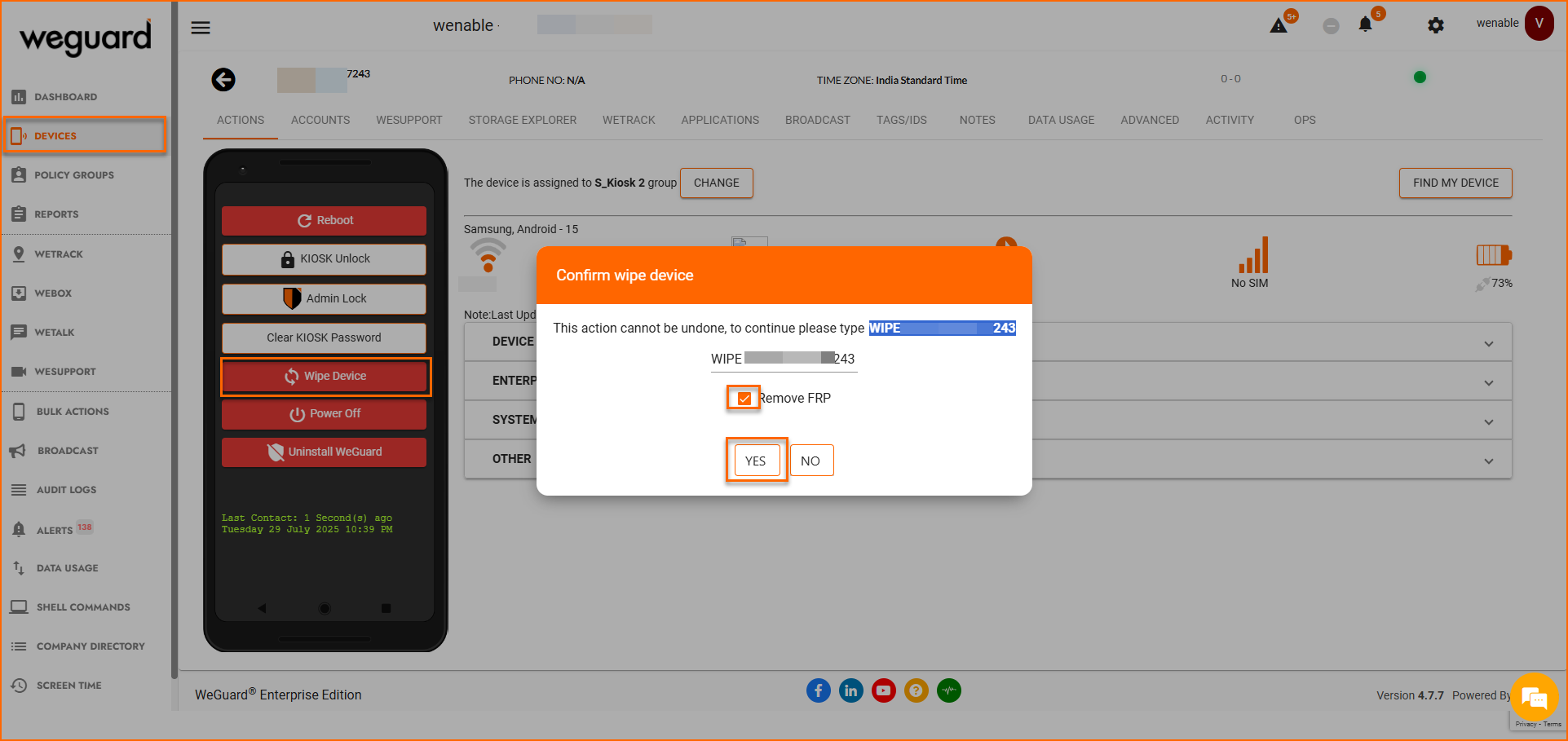This screenshot has height=741, width=1568.
Task: Expand the OTHER section chevron
Action: click(x=1489, y=461)
